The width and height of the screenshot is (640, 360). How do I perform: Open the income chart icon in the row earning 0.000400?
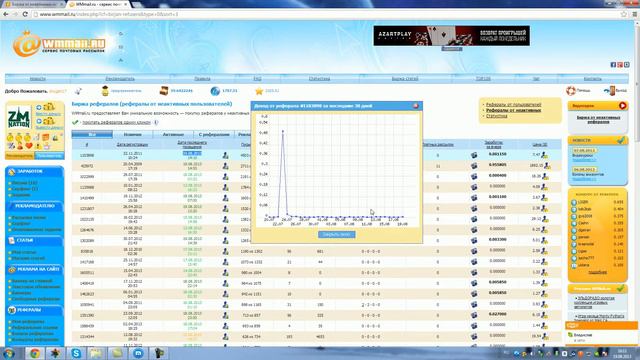[x=474, y=176]
